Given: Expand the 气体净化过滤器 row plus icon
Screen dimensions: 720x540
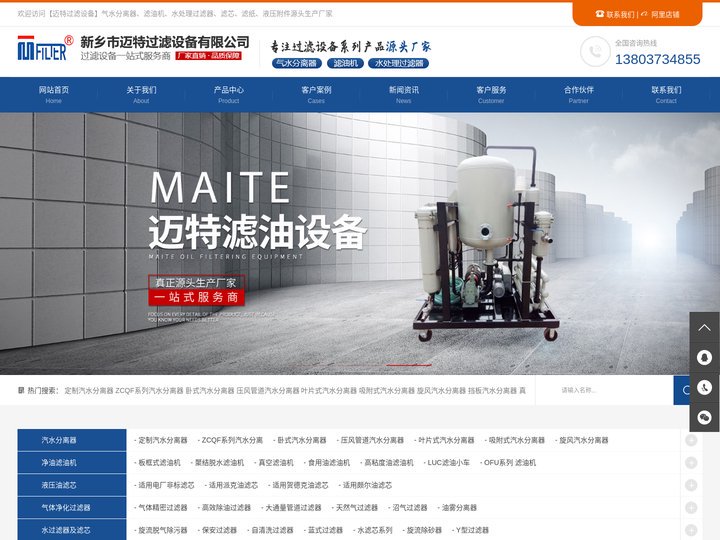Looking at the screenshot, I should (x=691, y=507).
